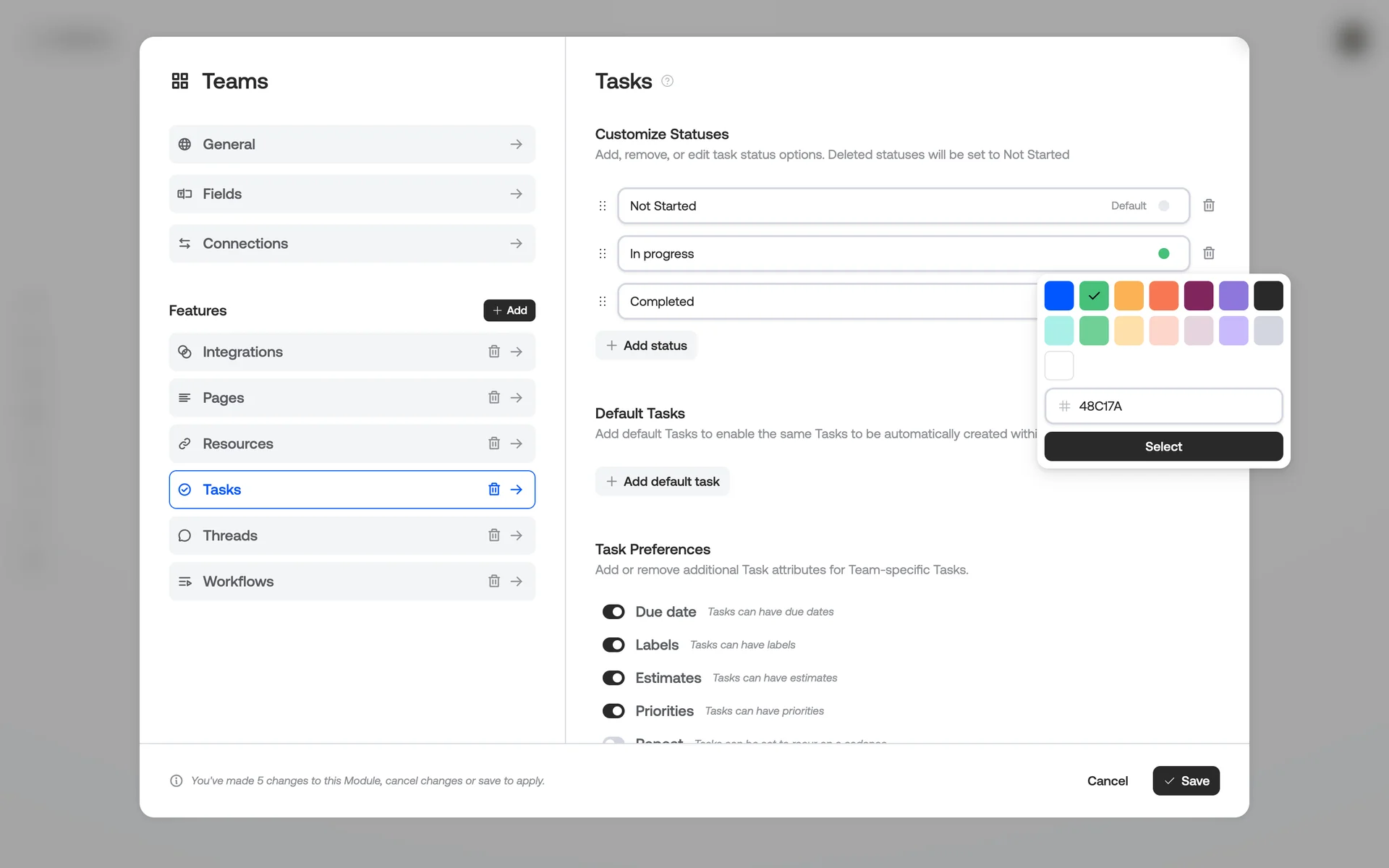Open Connections using the right arrow
1389x868 pixels.
click(x=516, y=244)
